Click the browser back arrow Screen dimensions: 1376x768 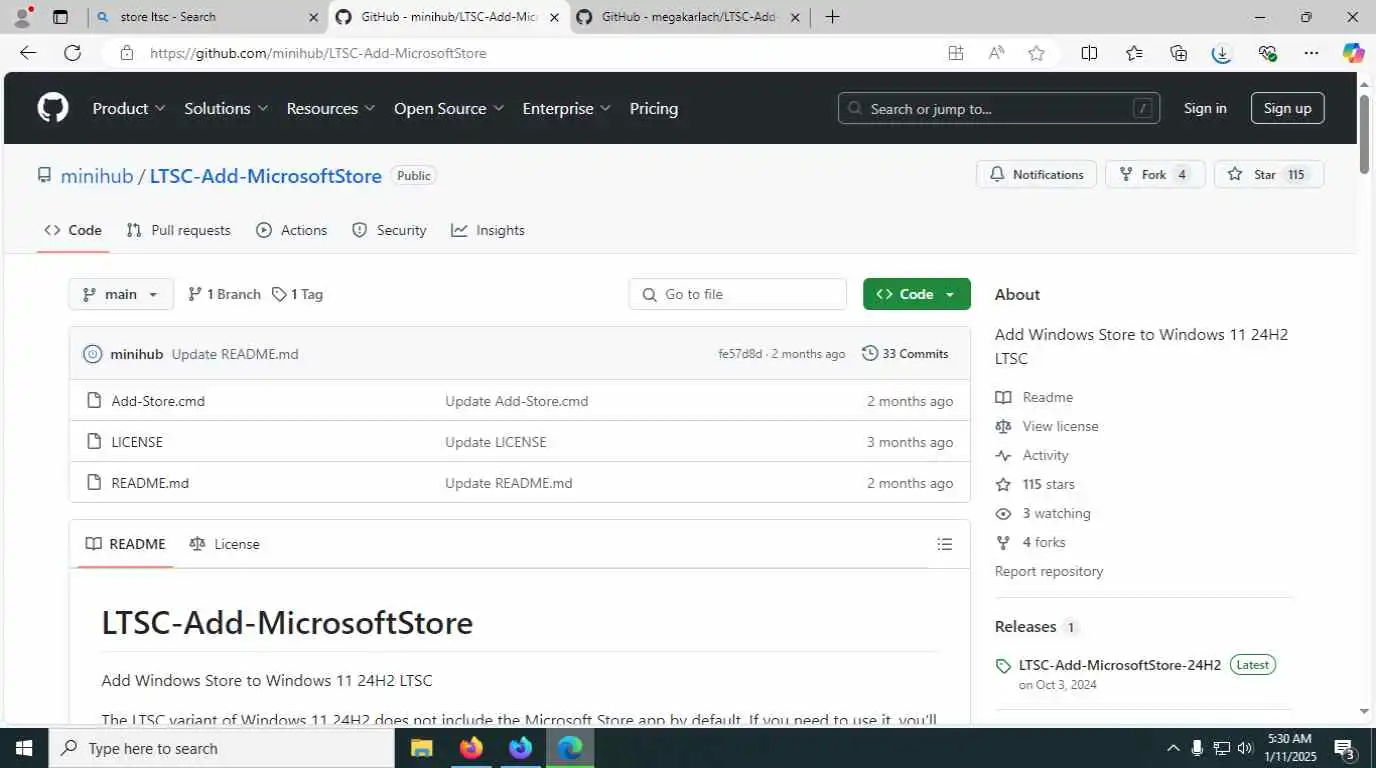click(28, 53)
